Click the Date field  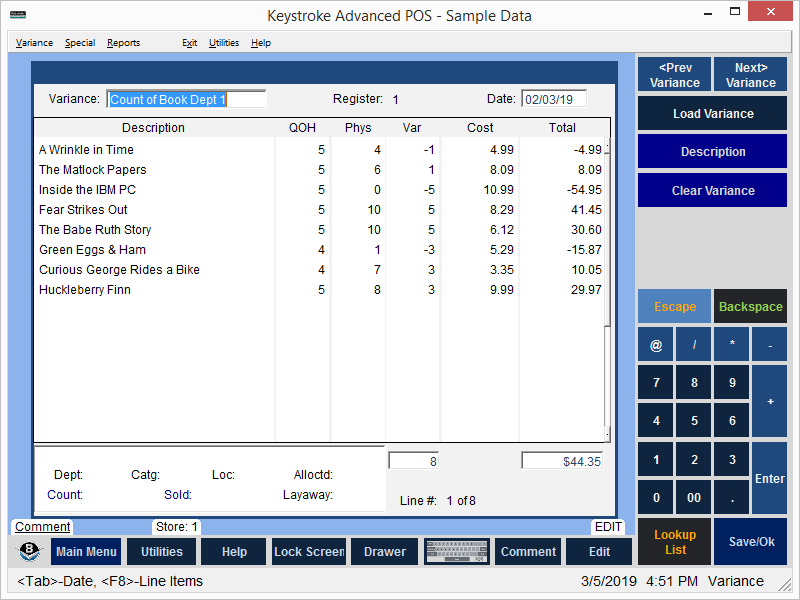click(553, 99)
